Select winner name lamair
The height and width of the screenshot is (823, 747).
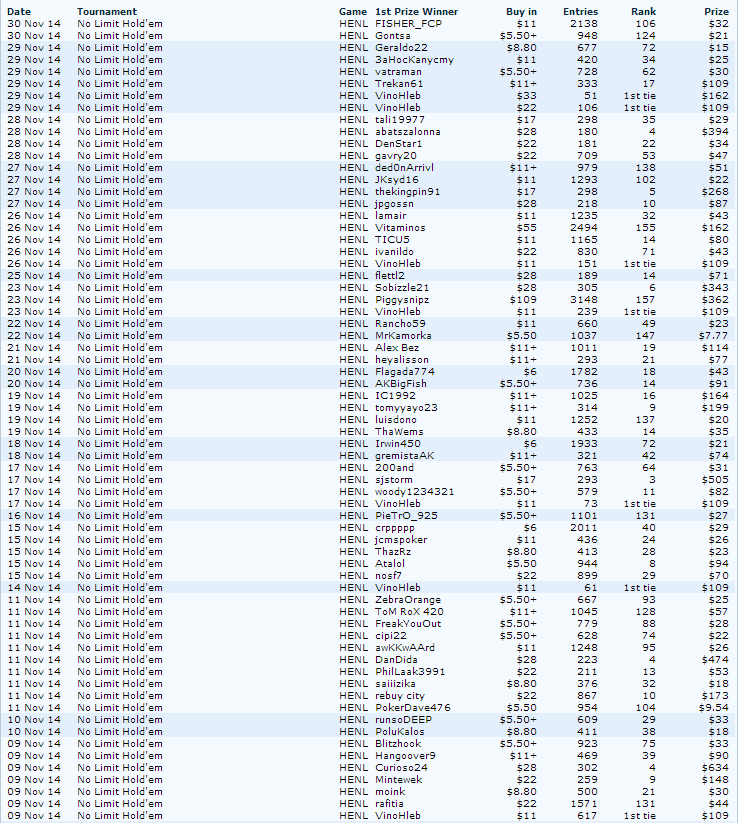[391, 216]
